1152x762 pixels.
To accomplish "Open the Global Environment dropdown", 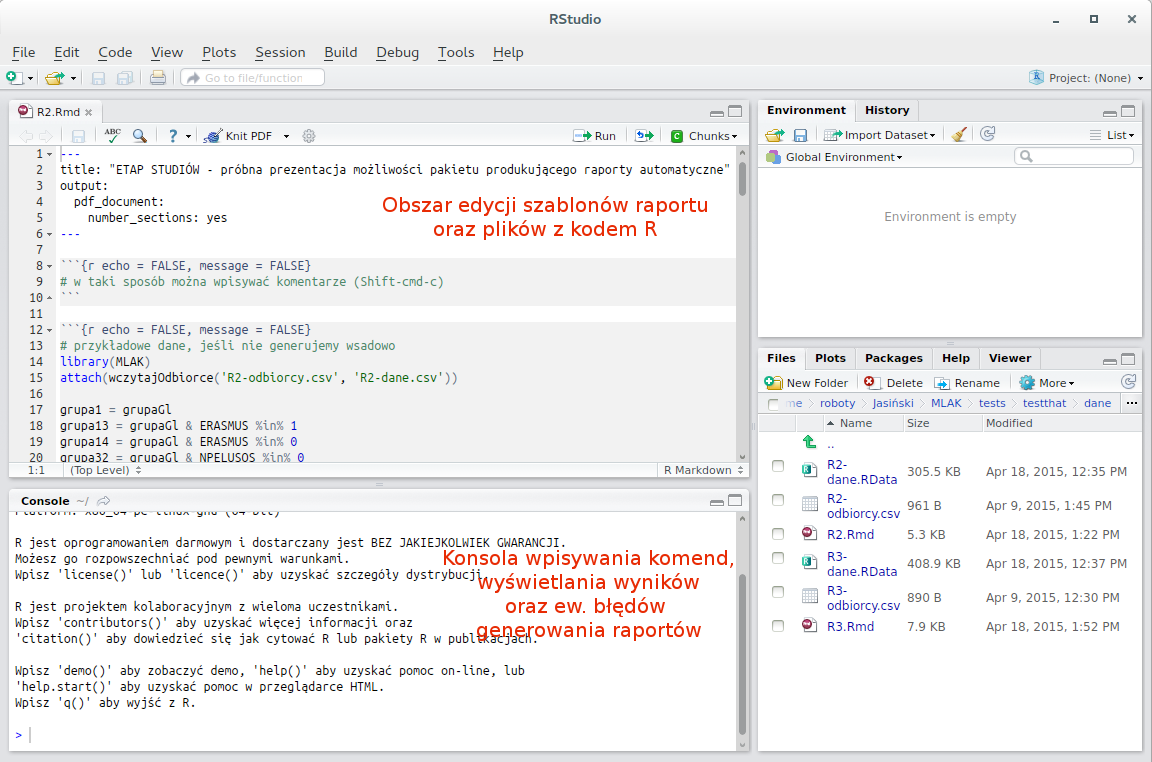I will coord(835,157).
